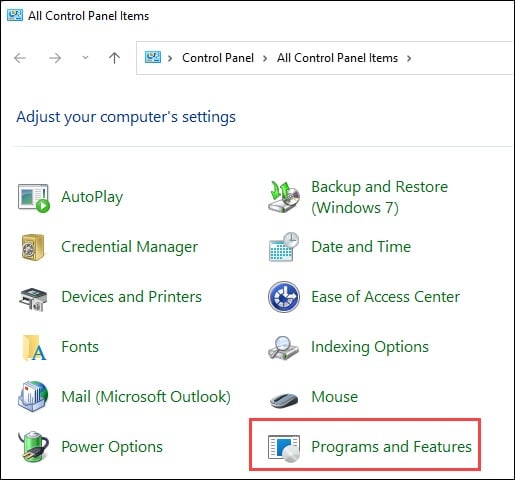Click the Indexing Options magnifier icon
Screen dimensions: 515x480
pos(284,348)
